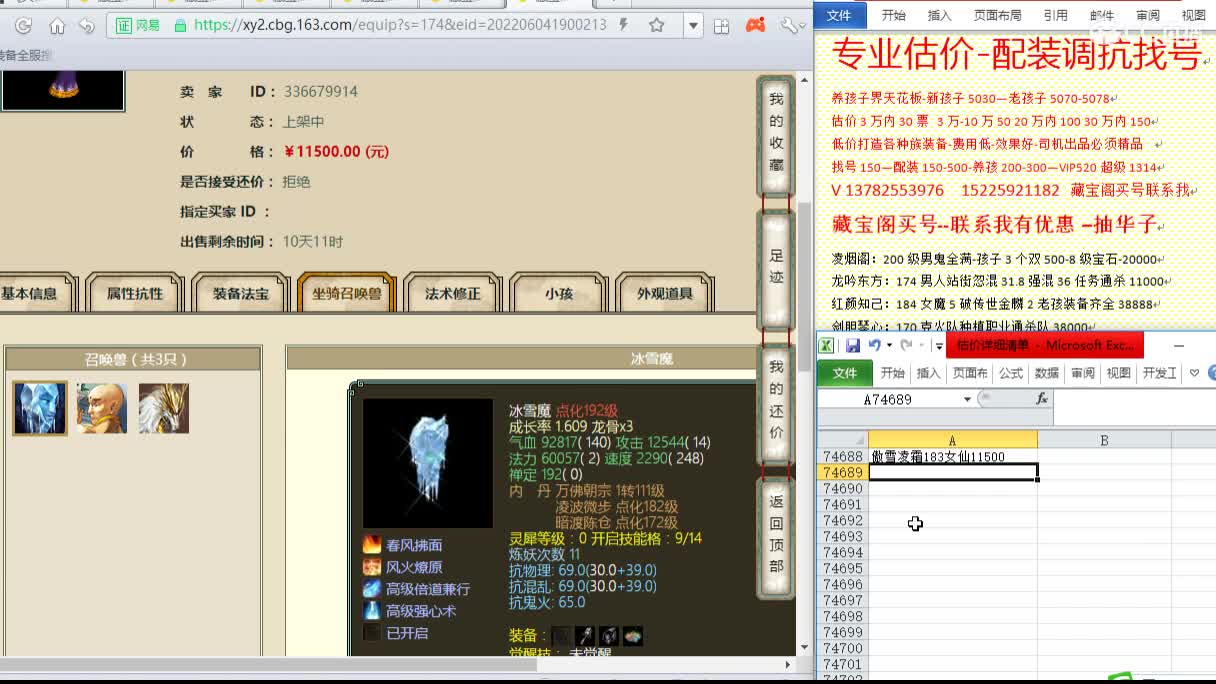Click the Excel Name Box showing A74689

pos(889,399)
